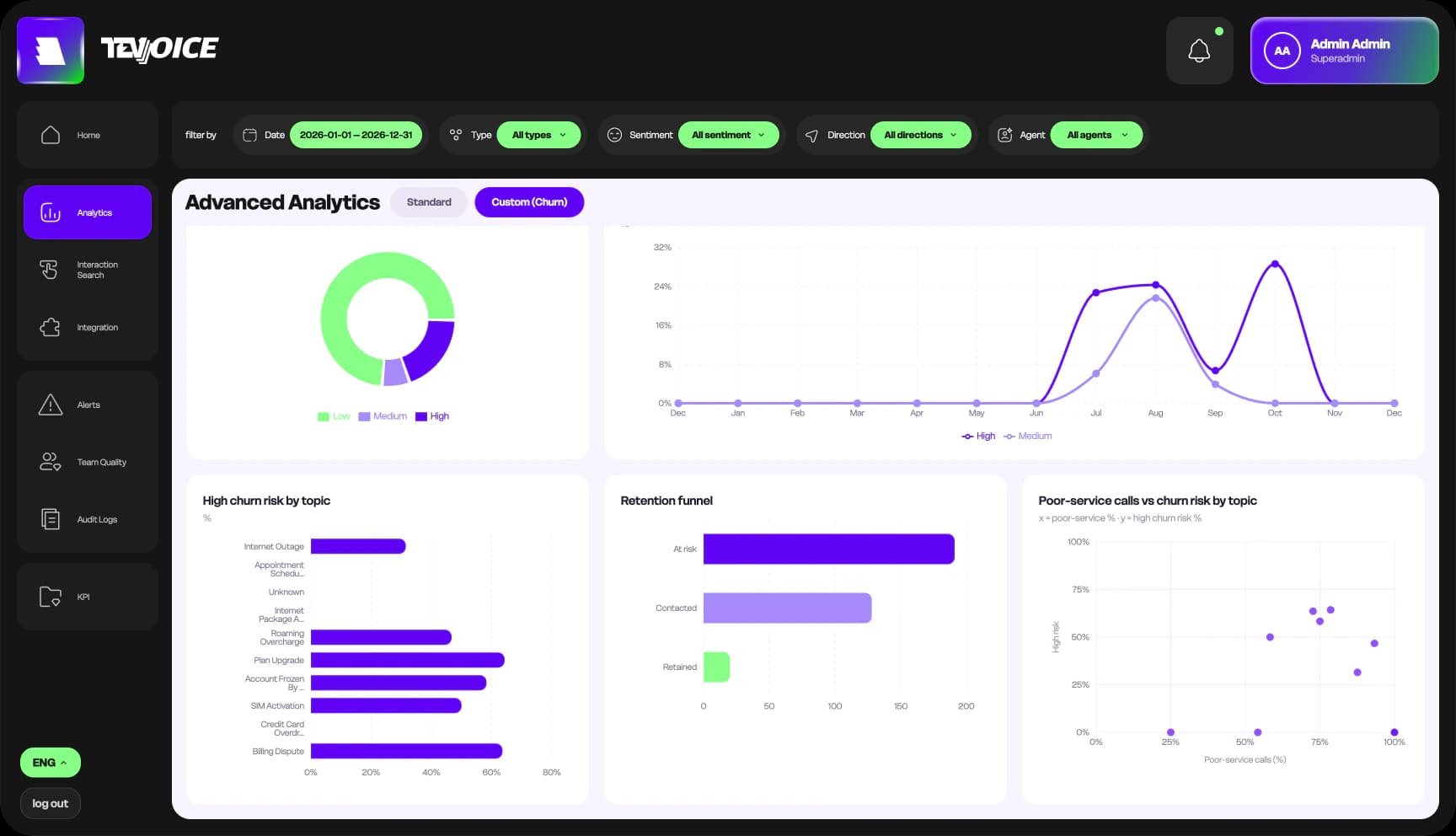1456x836 pixels.
Task: Switch to Custom (Churn) tab
Action: click(x=529, y=202)
